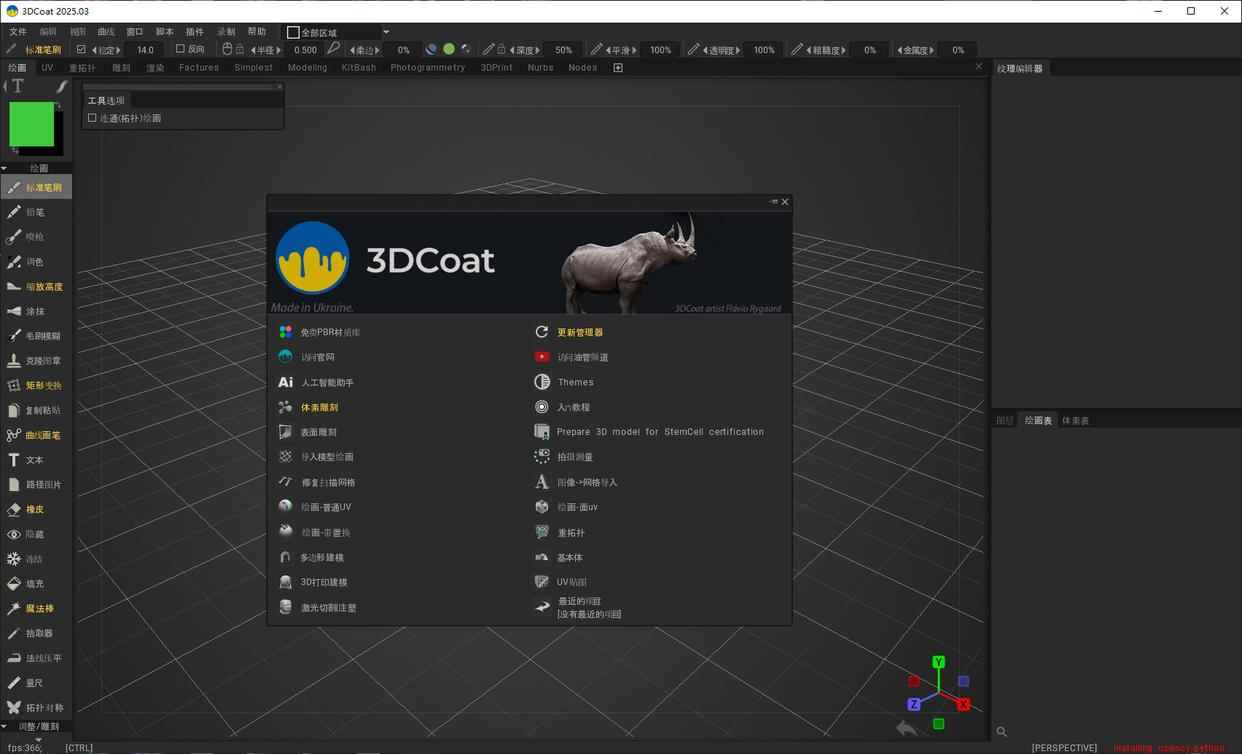Open Themes from the splash dialog
This screenshot has height=754, width=1242.
(x=575, y=383)
